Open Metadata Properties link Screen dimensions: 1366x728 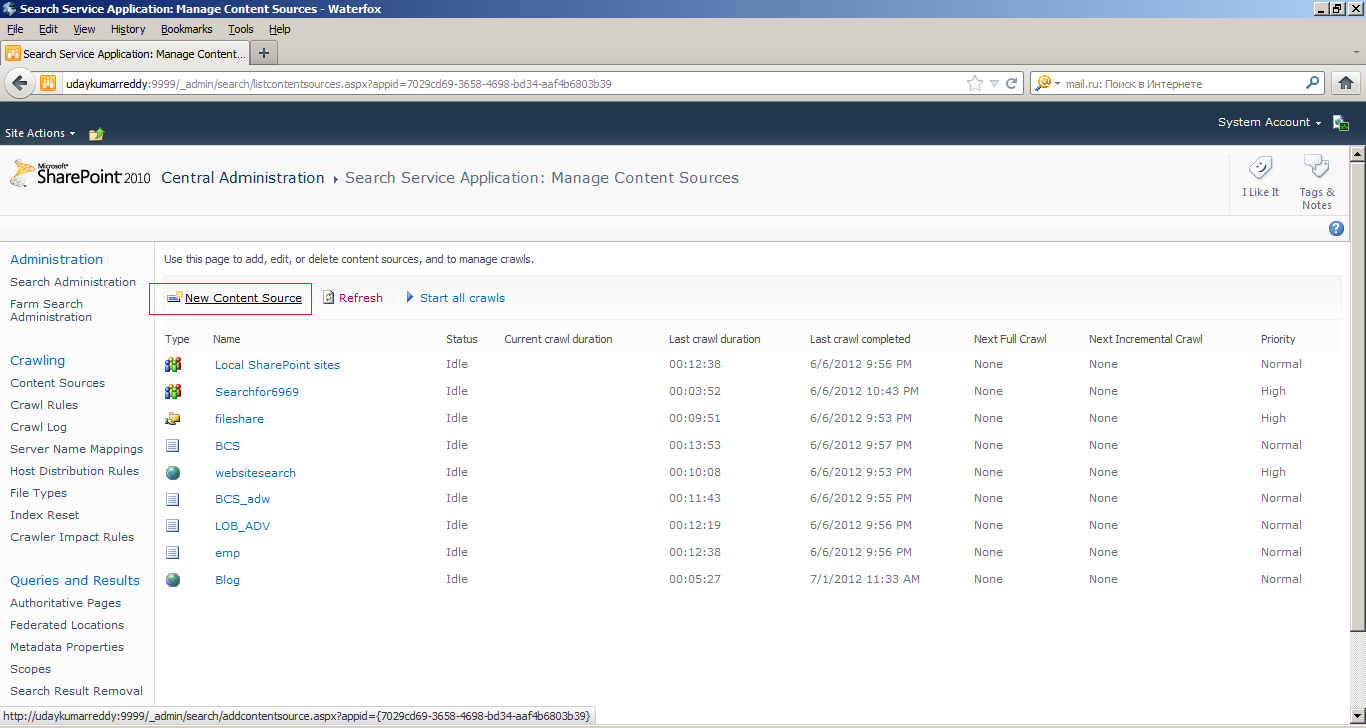click(x=67, y=647)
